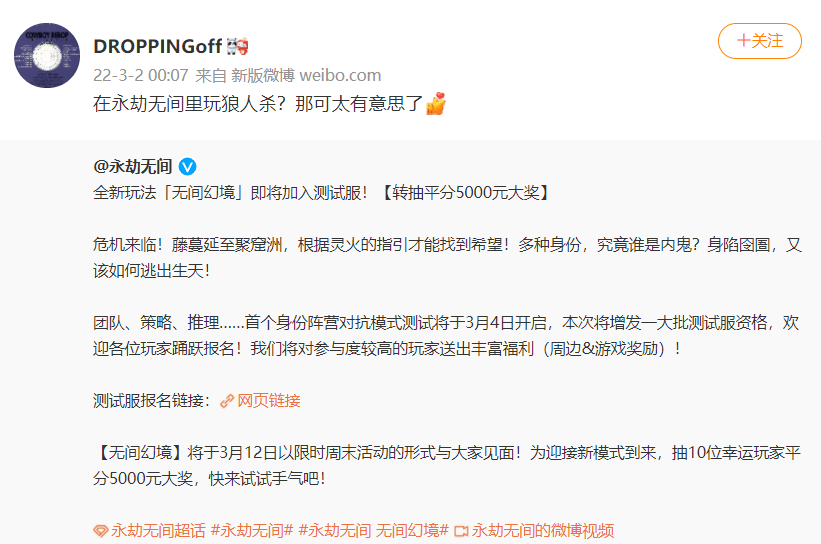This screenshot has height=544, width=821.
Task: Open the 网页链接 signup link
Action: (x=269, y=401)
